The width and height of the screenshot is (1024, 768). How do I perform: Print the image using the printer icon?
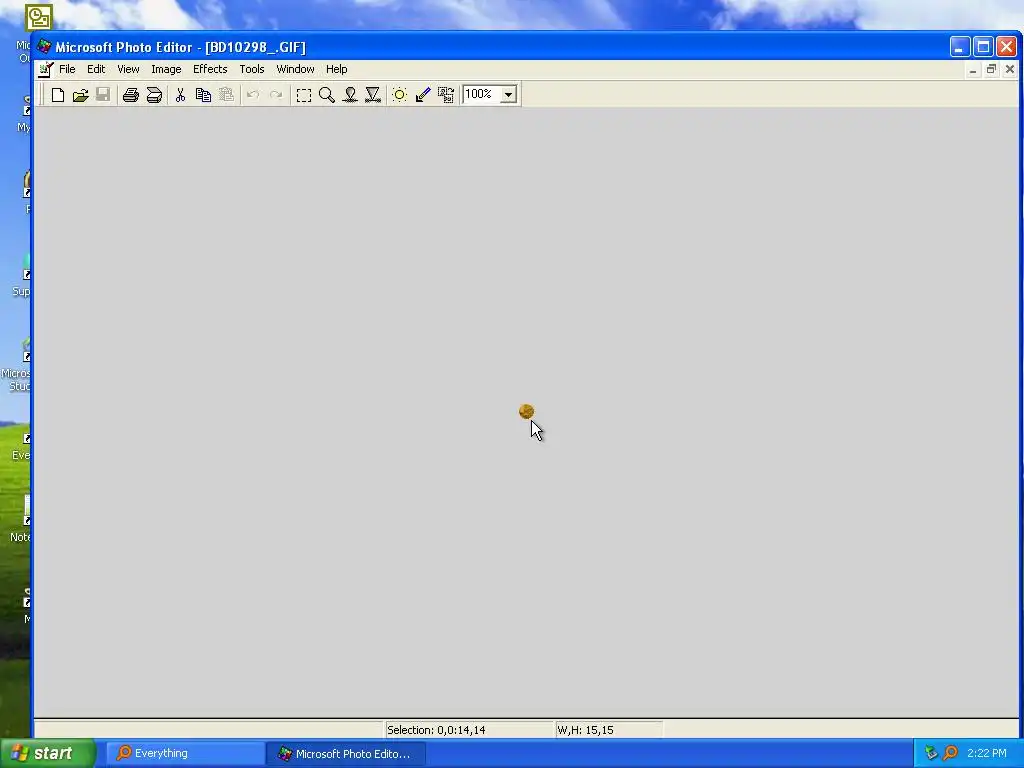pos(131,95)
